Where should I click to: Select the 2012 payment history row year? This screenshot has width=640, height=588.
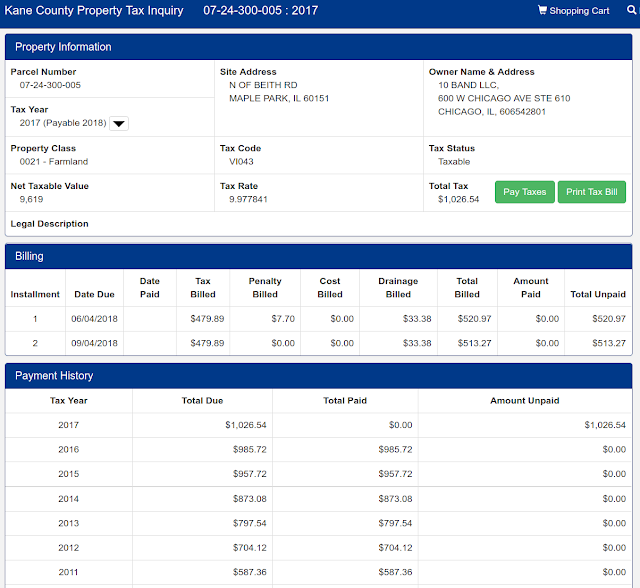pyautogui.click(x=69, y=548)
